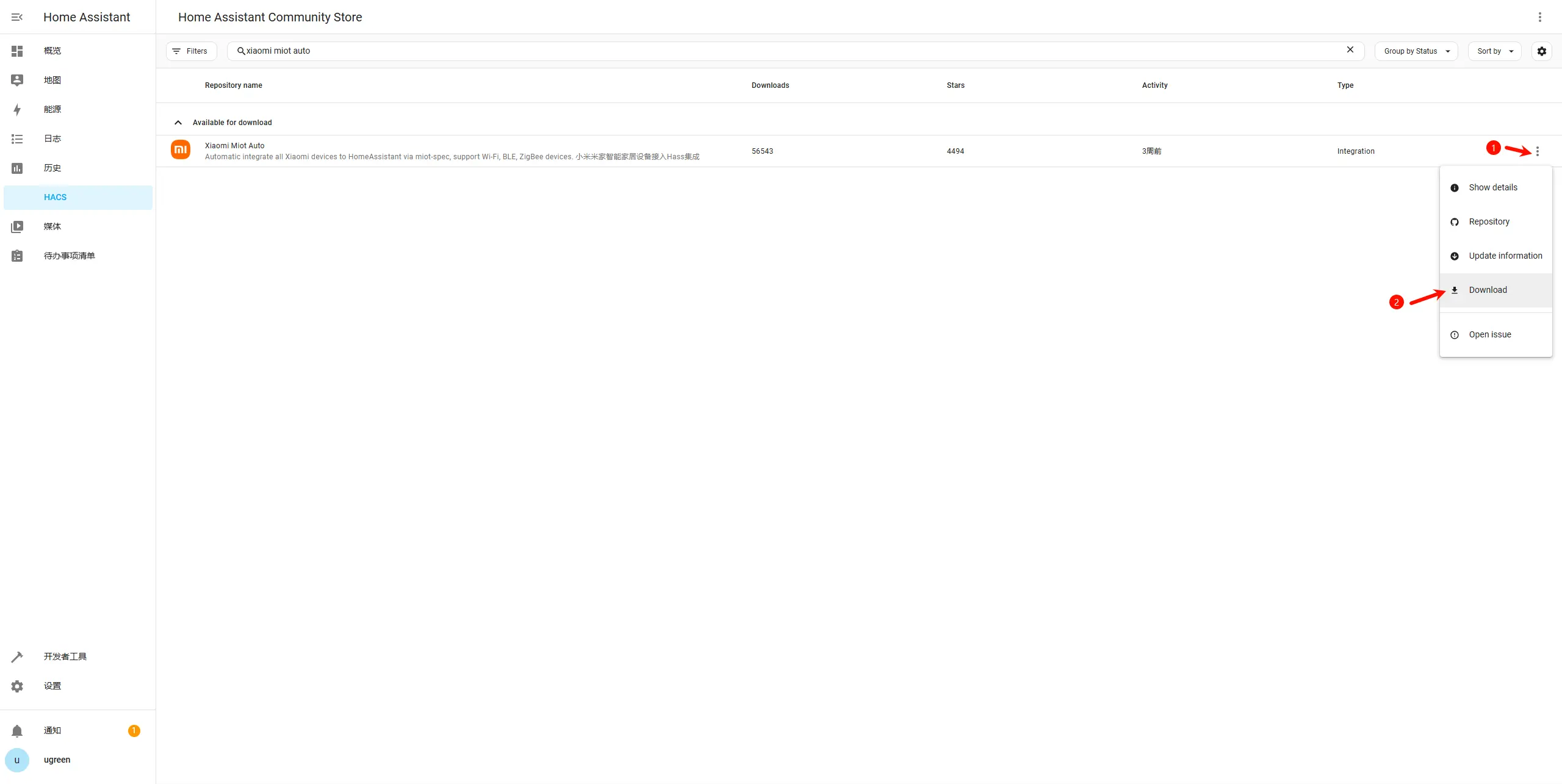Open Notifications bell icon

point(17,731)
